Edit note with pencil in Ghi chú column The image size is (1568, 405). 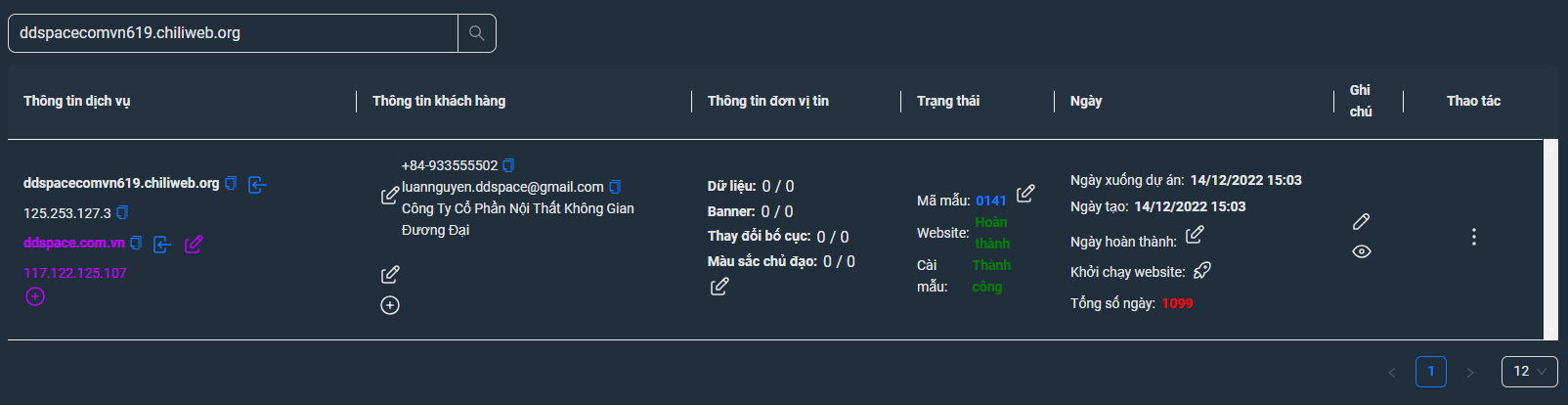[1361, 221]
